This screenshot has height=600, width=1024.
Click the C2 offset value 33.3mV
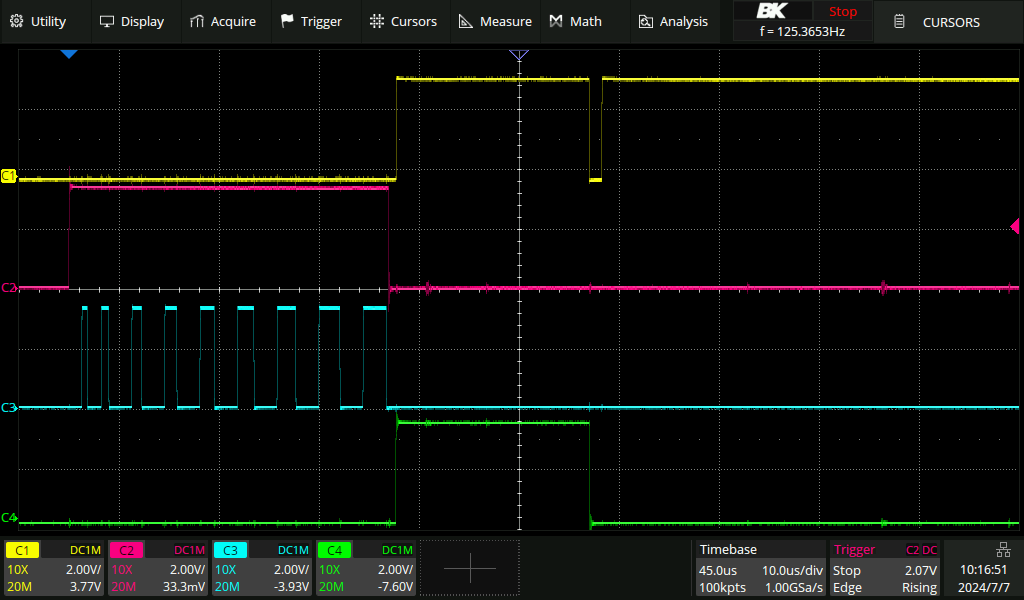pyautogui.click(x=184, y=587)
